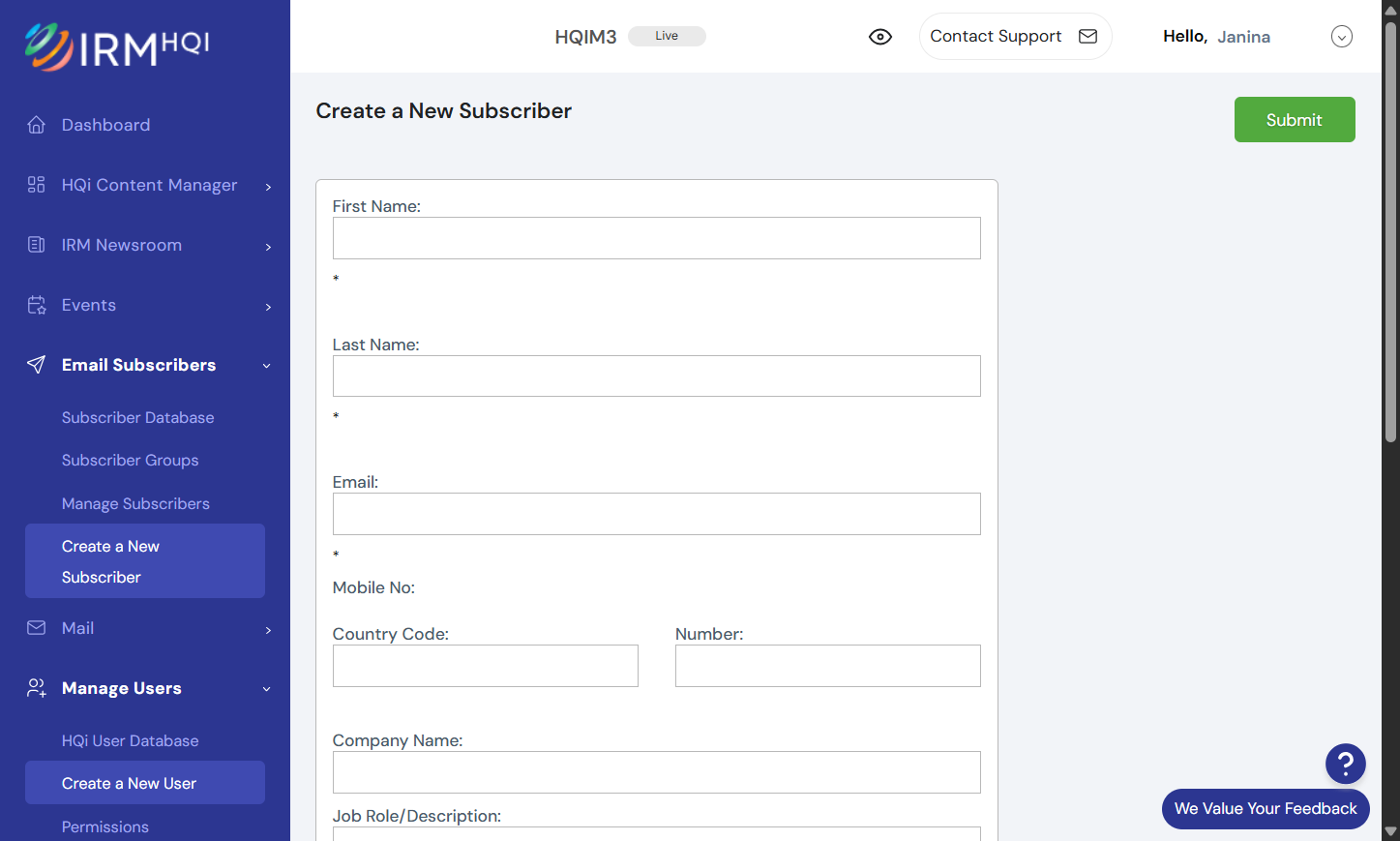This screenshot has width=1400, height=841.
Task: Open We Value Your Feedback button
Action: 1266,809
